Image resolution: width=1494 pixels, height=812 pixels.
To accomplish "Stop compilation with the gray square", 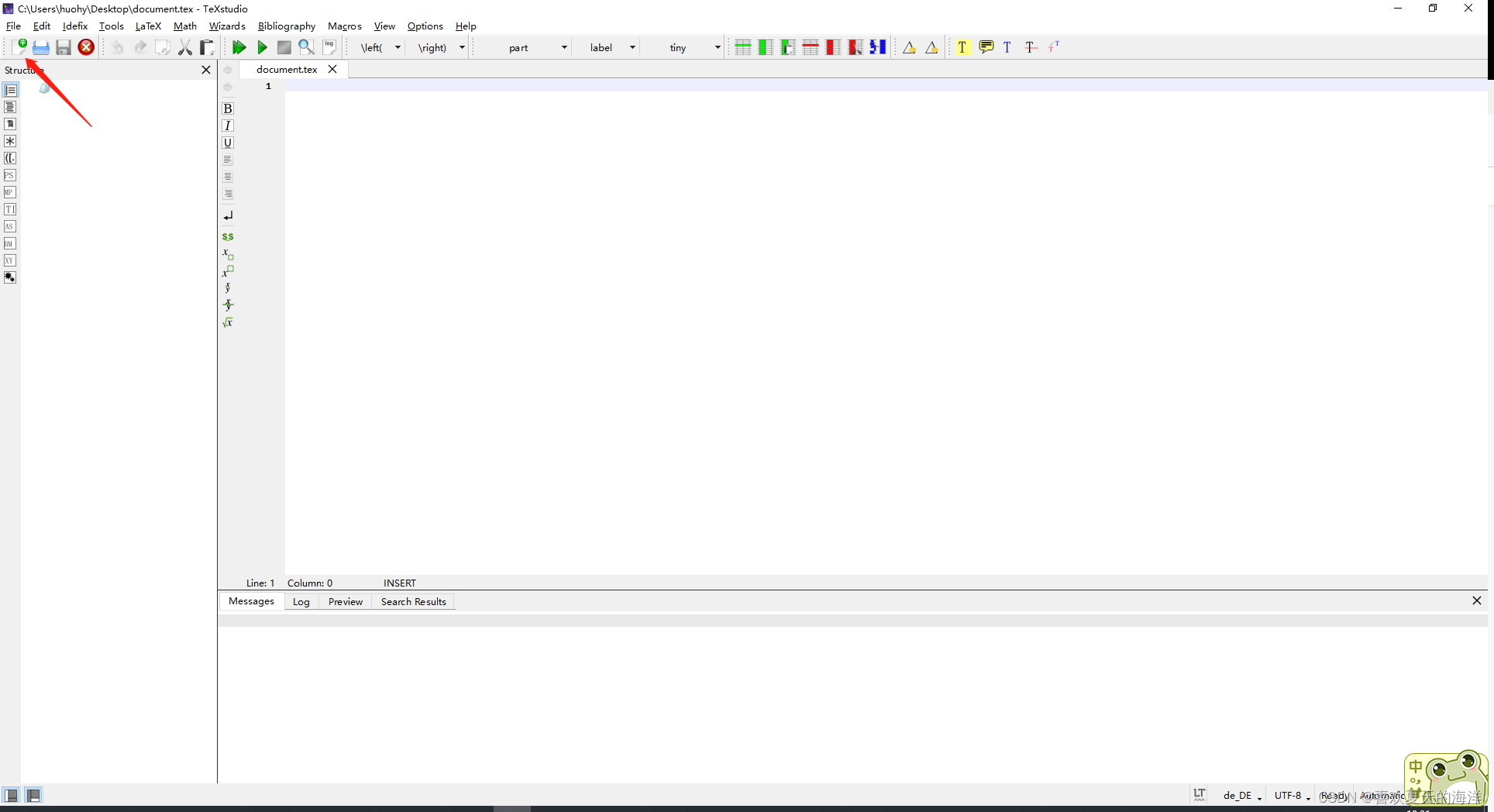I will tap(284, 47).
